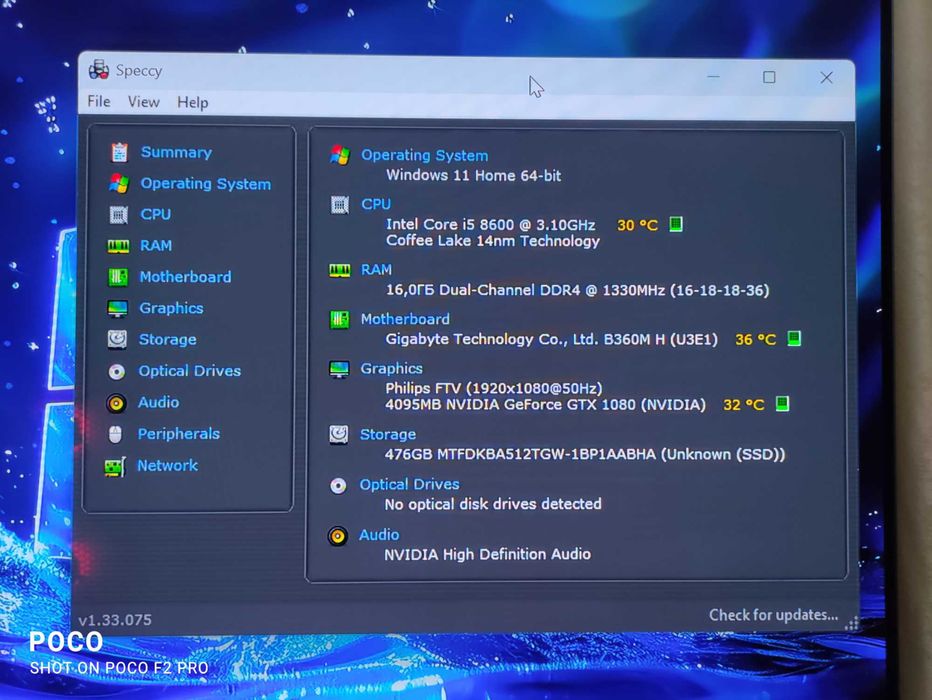Click the Dual-Channel DDR4 RAM info text
This screenshot has height=700, width=932.
(x=578, y=290)
